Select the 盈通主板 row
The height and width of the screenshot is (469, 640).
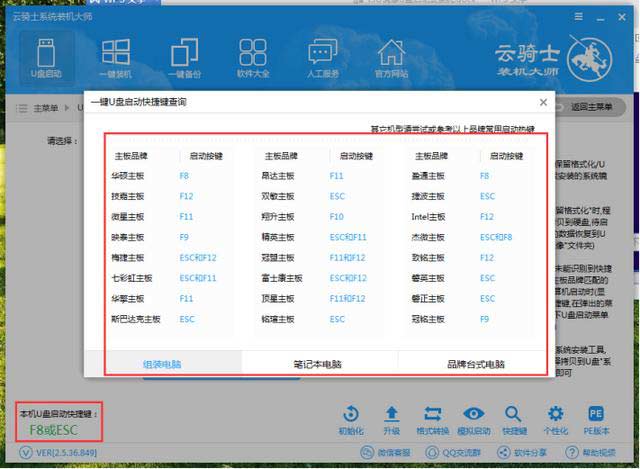click(471, 176)
